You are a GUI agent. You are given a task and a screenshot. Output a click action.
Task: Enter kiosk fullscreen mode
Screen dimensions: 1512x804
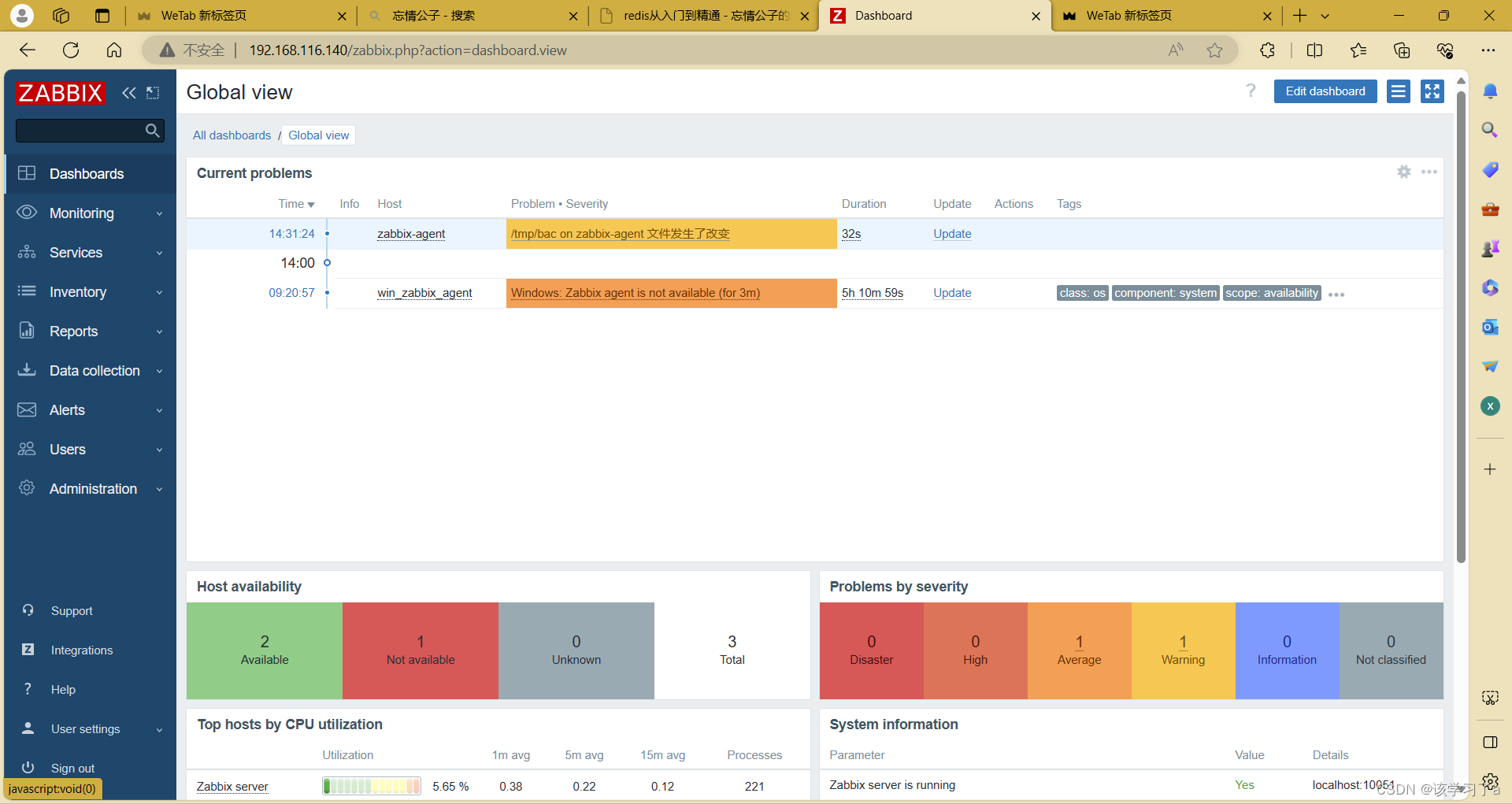[1432, 91]
